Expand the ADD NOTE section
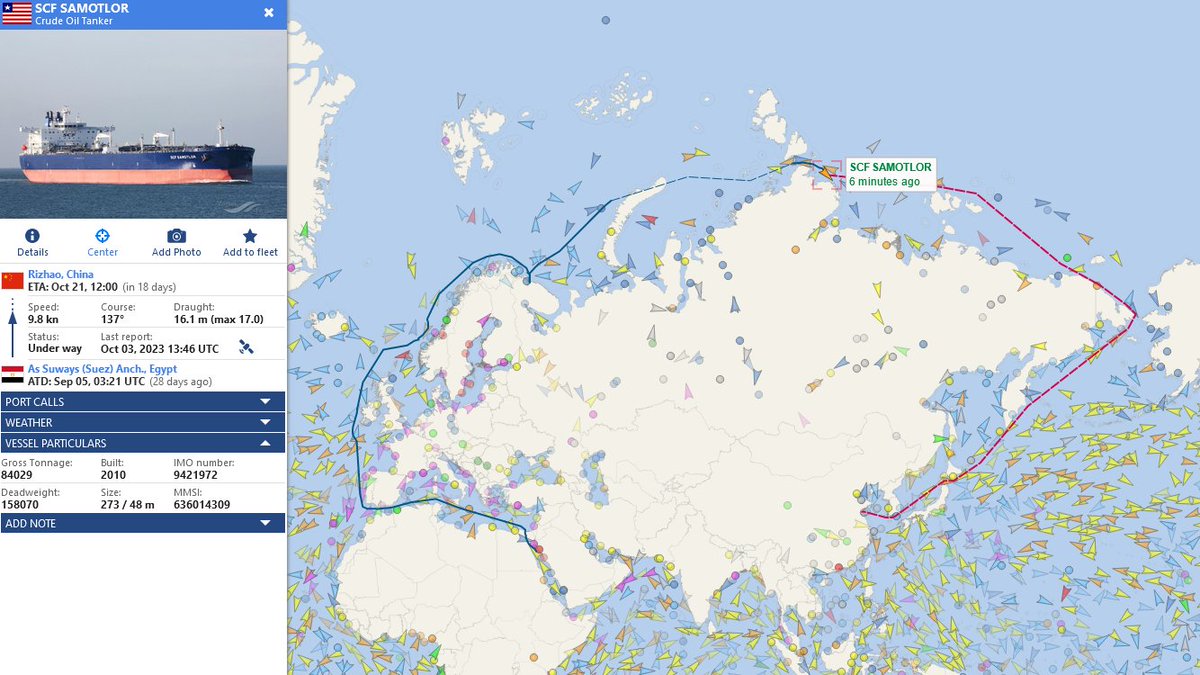This screenshot has width=1200, height=675. [x=143, y=523]
